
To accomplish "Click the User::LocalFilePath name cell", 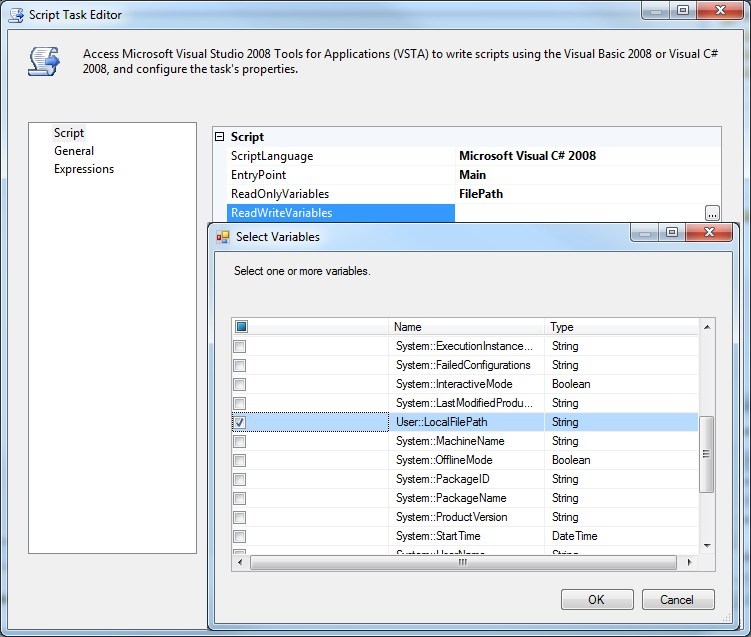I will tap(466, 422).
